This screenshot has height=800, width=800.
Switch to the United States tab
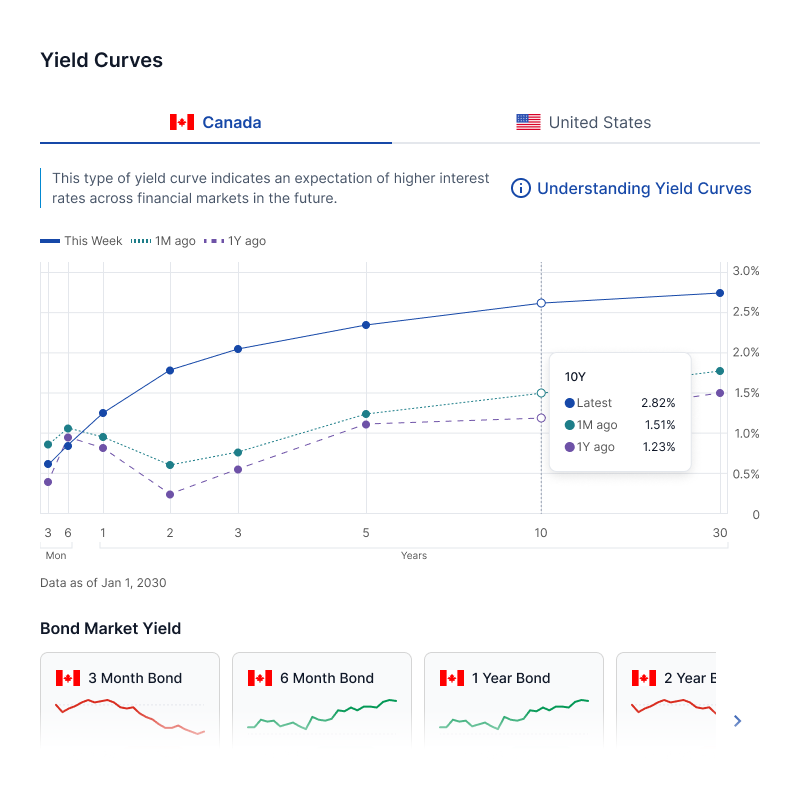point(583,123)
